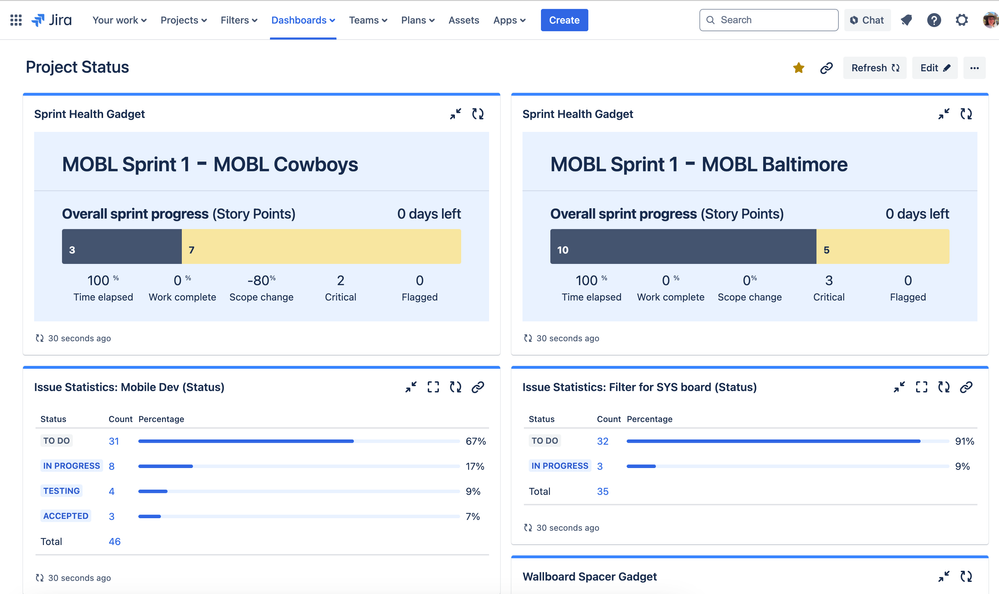Viewport: 999px width, 594px height.
Task: Open the Help menu icon
Action: pyautogui.click(x=933, y=19)
